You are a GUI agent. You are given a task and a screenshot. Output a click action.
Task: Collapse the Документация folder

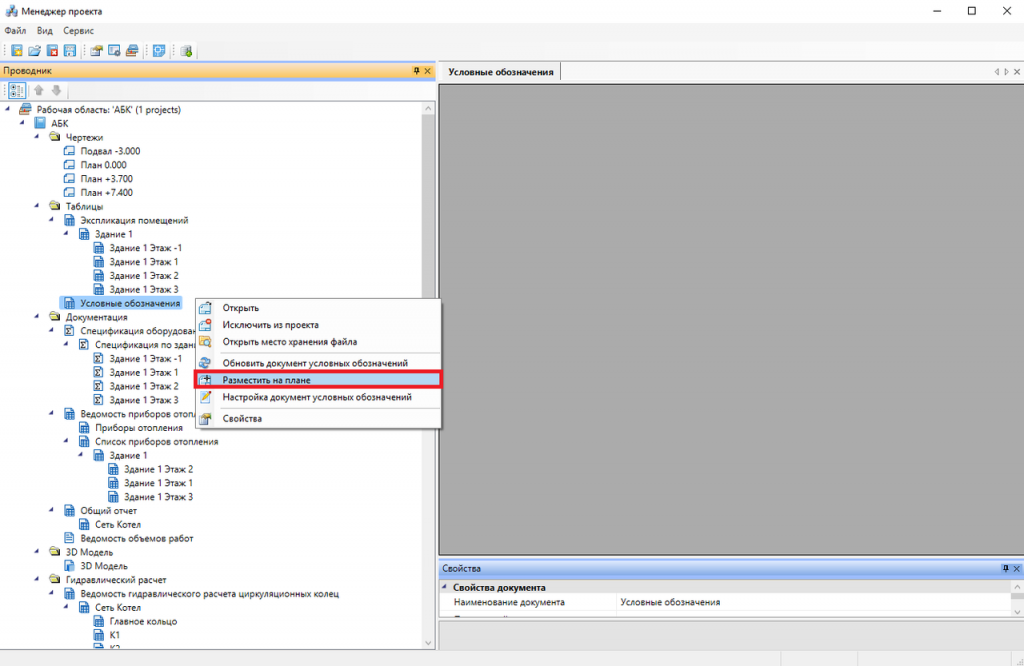tap(37, 316)
